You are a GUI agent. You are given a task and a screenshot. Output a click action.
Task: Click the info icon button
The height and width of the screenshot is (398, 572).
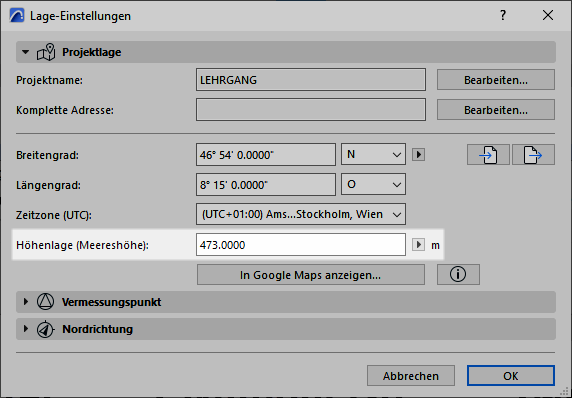(x=458, y=274)
